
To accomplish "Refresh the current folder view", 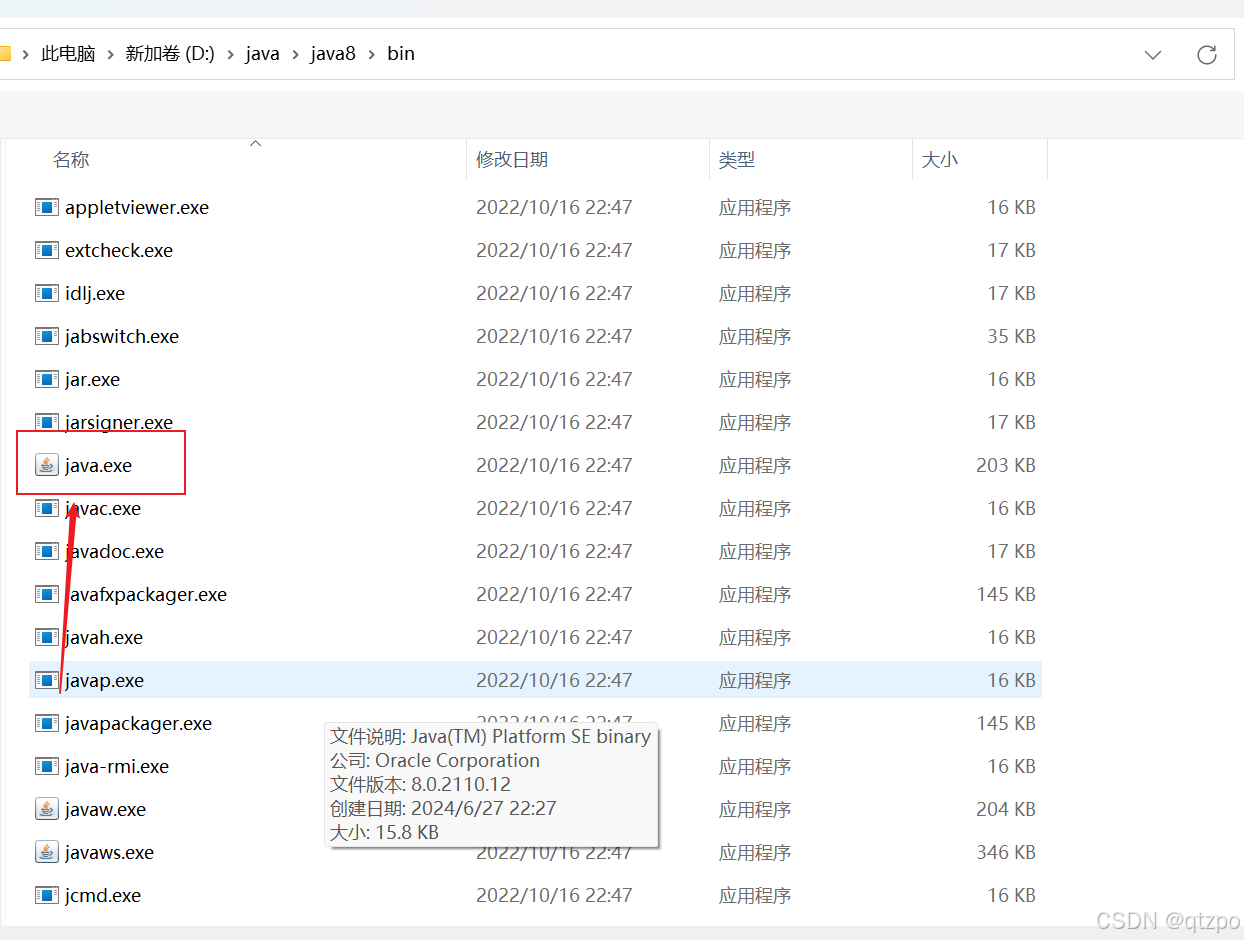I will tap(1207, 54).
